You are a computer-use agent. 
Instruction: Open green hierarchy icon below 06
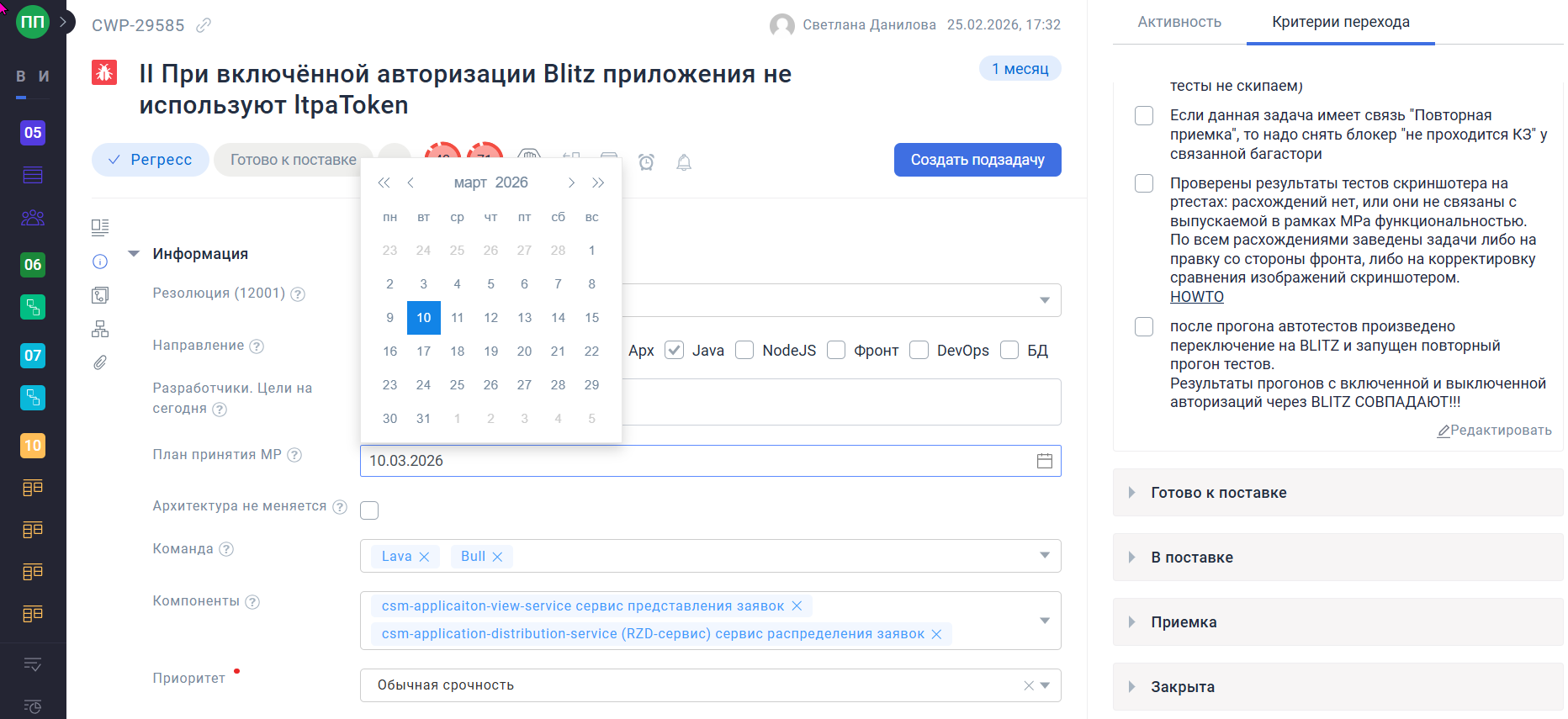point(33,307)
